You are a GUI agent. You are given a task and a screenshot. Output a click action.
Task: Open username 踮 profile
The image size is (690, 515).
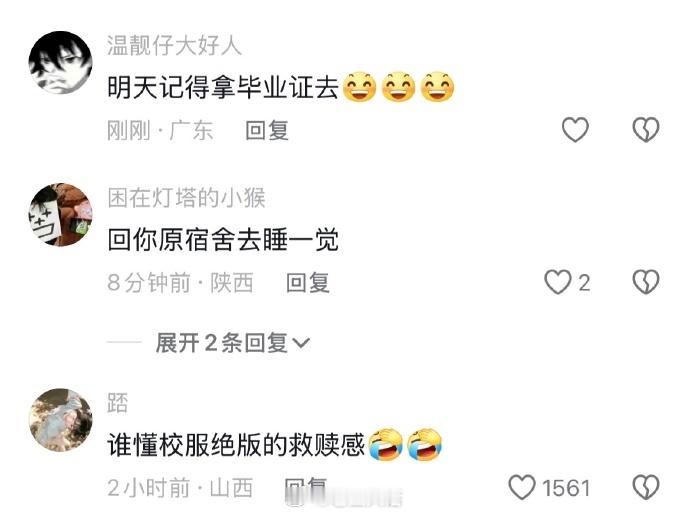click(x=117, y=403)
